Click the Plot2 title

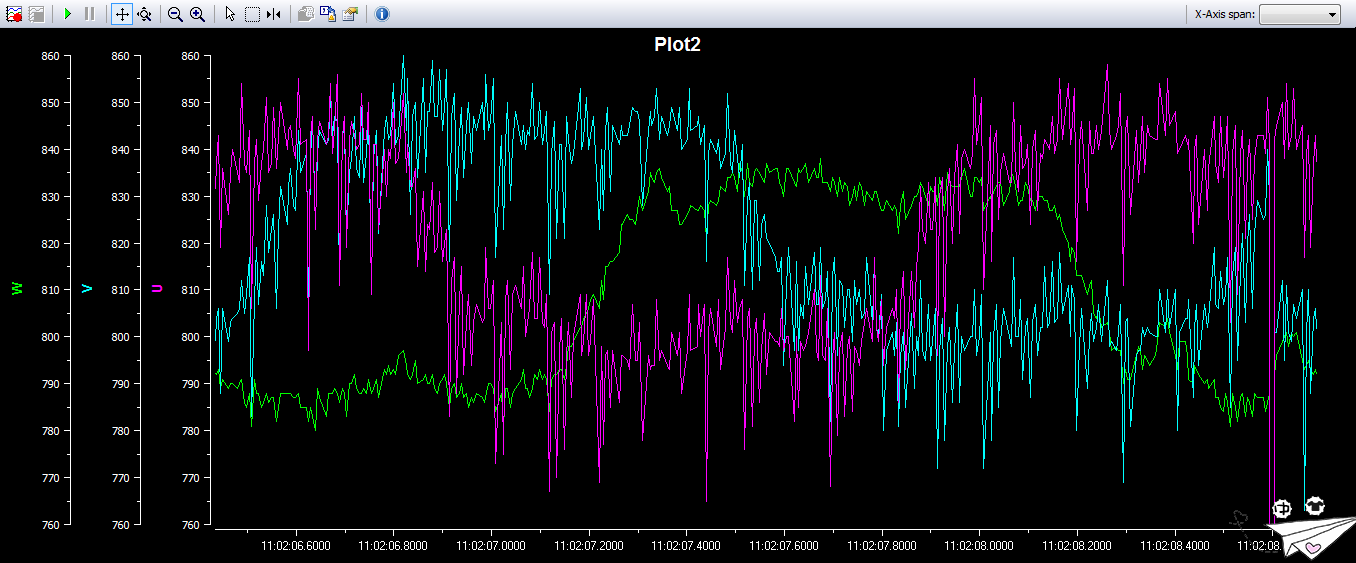(x=677, y=44)
